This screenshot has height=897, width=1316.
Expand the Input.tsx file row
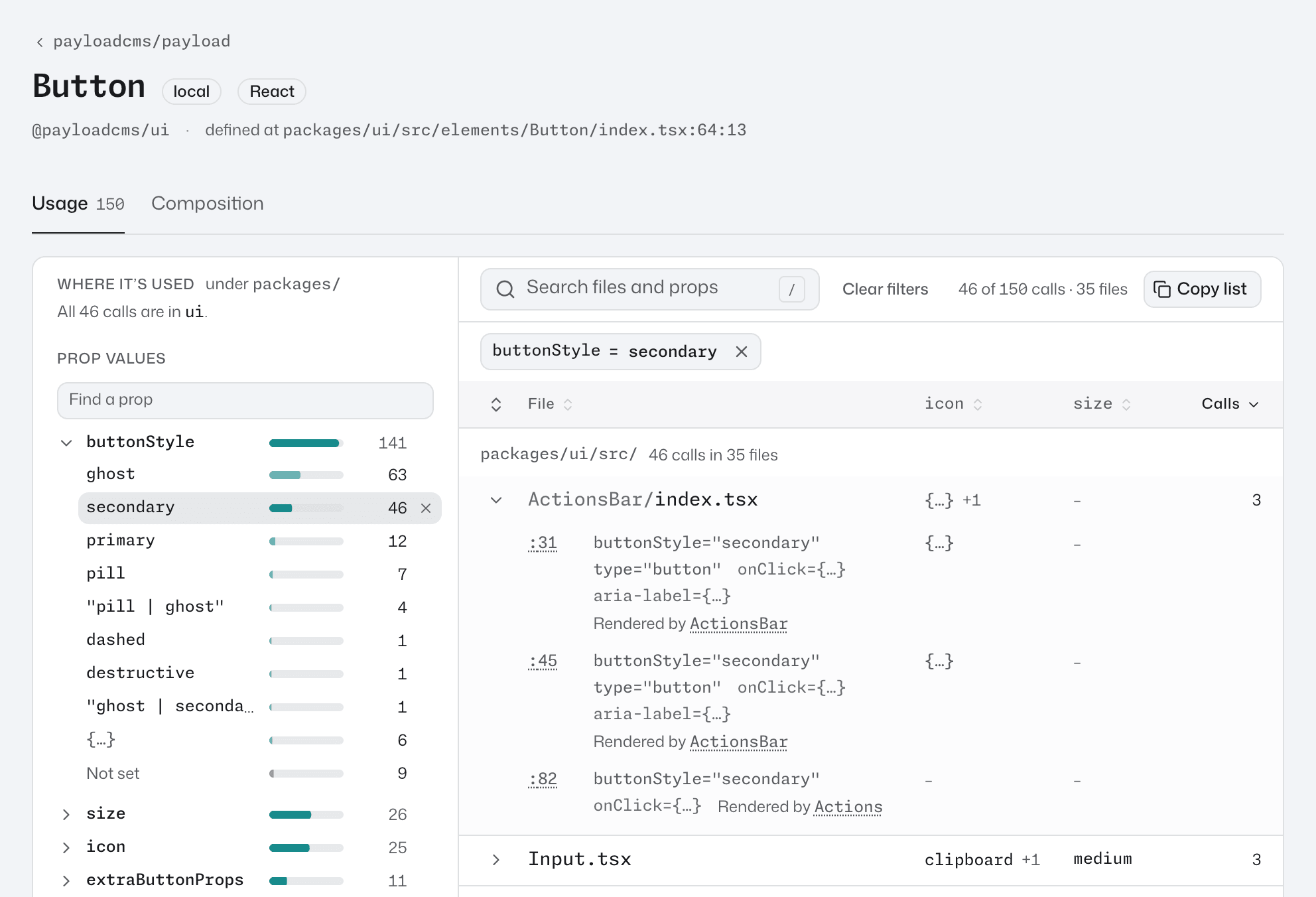(x=496, y=860)
